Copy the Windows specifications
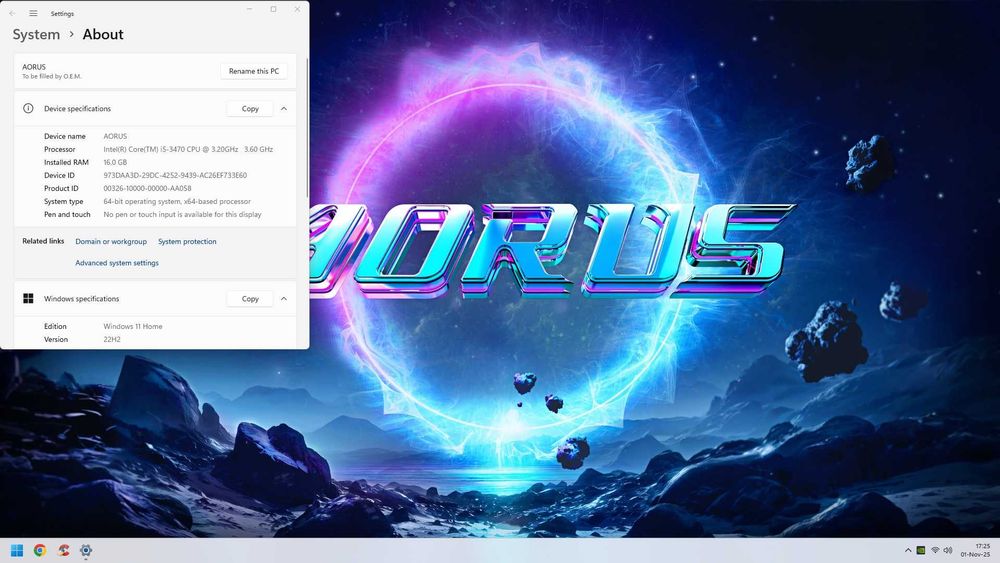Viewport: 1000px width, 563px height. [250, 298]
